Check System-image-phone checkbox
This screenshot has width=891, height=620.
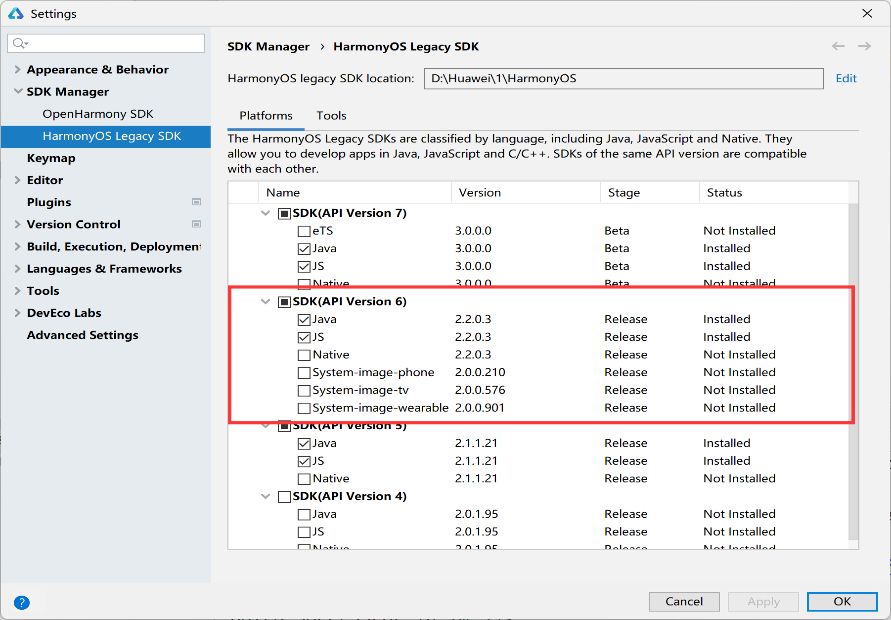pos(304,373)
